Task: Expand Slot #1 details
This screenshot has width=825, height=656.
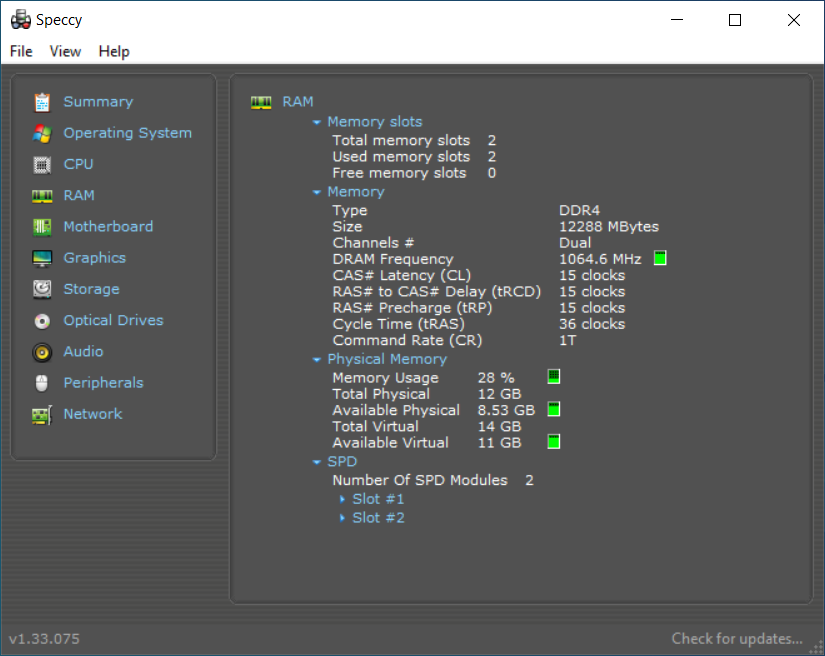Action: coord(342,499)
